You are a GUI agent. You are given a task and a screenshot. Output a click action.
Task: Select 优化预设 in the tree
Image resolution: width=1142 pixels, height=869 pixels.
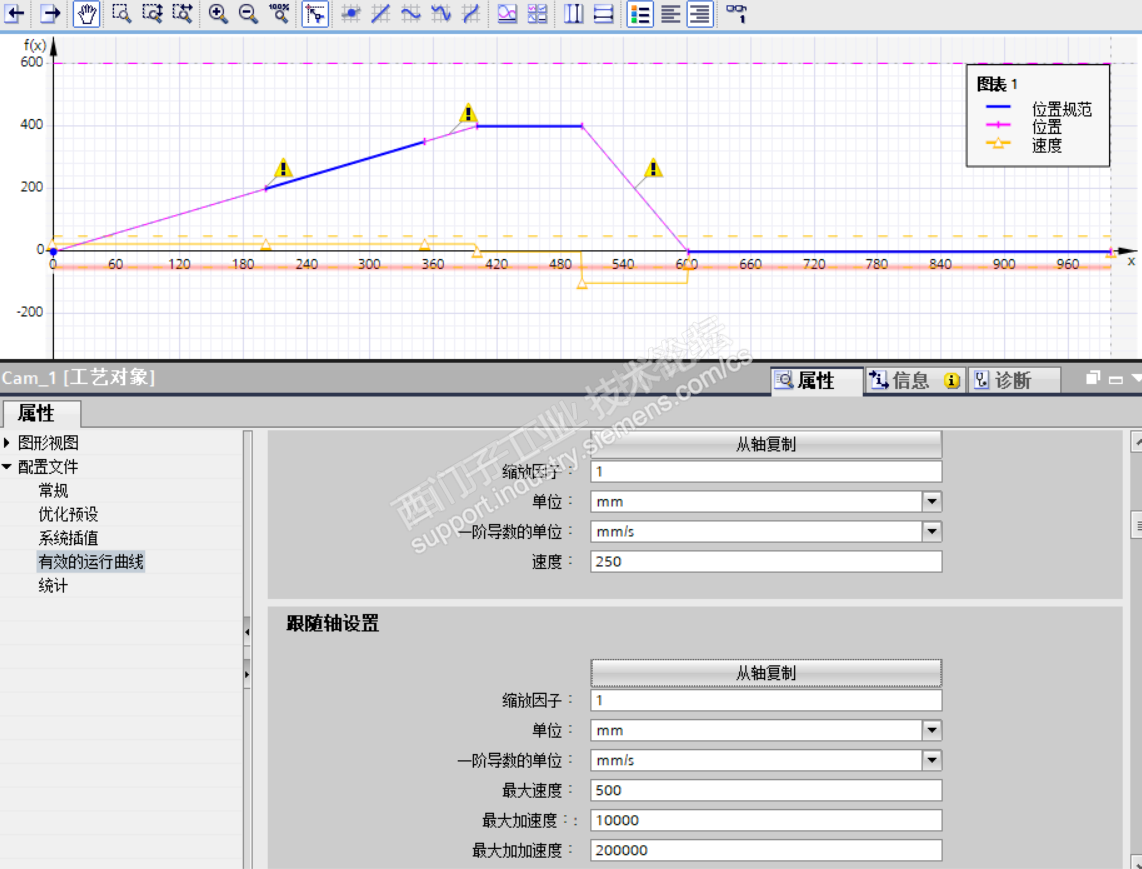68,514
